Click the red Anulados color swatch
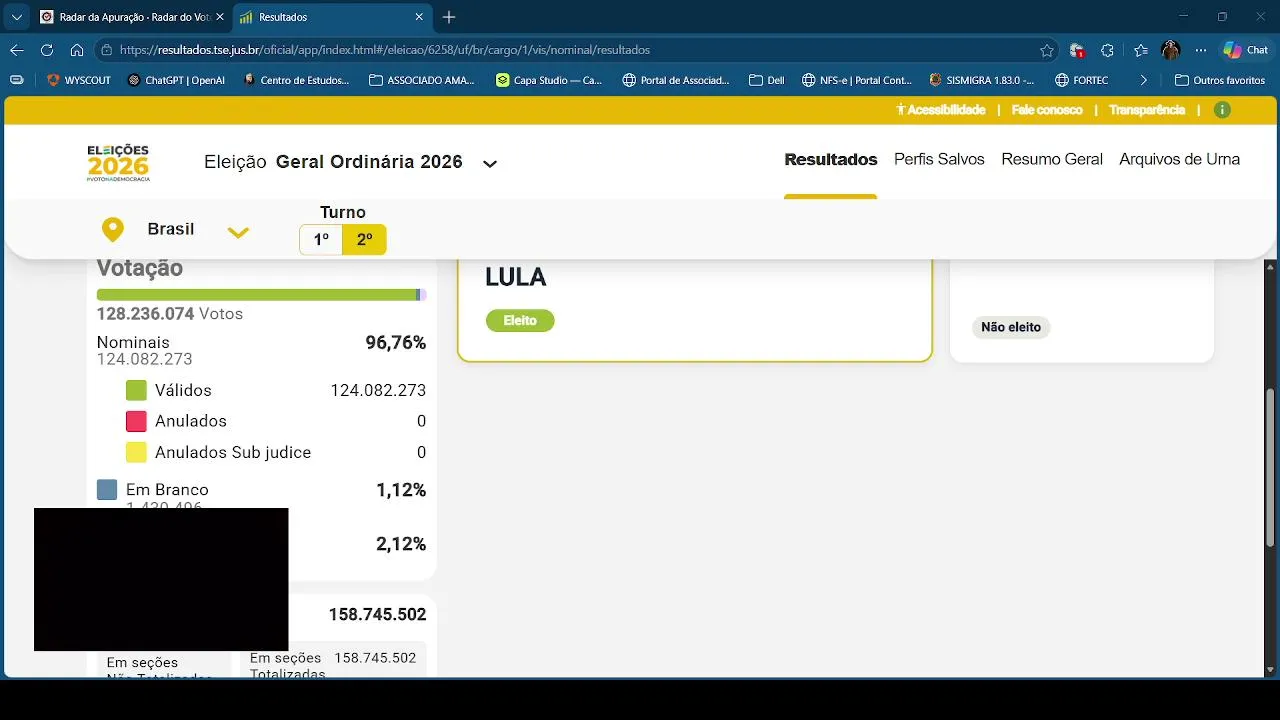The image size is (1280, 720). pos(136,421)
